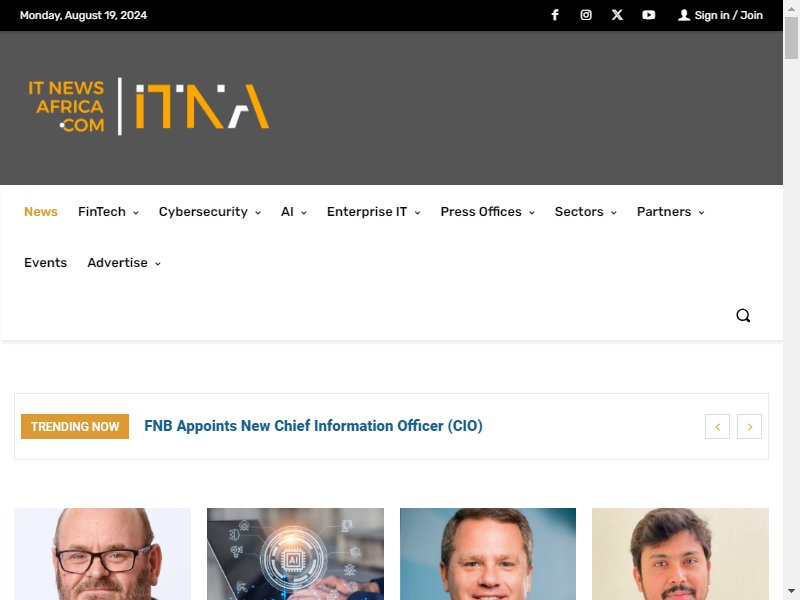800x600 pixels.
Task: Click the page vertical scrollbar thumb
Action: pos(791,38)
